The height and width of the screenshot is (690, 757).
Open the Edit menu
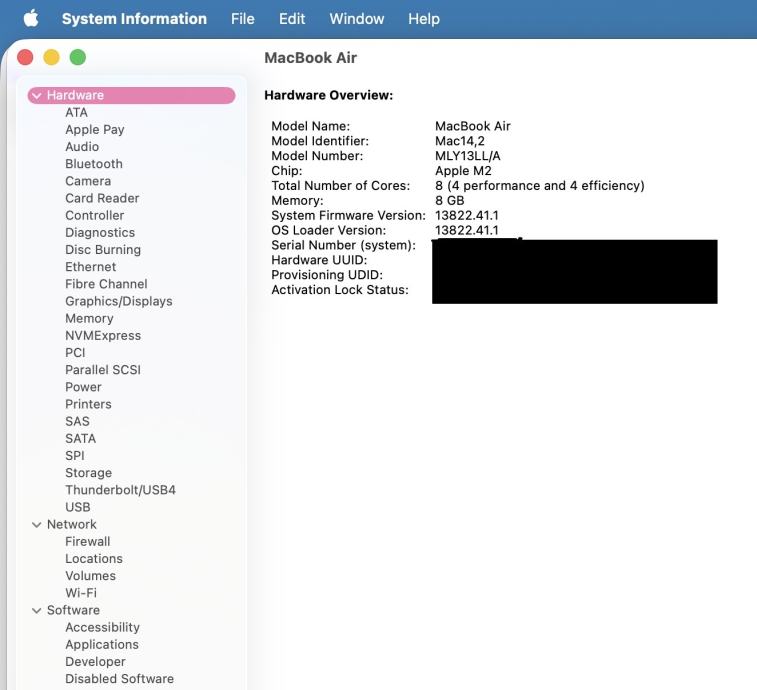pyautogui.click(x=292, y=19)
